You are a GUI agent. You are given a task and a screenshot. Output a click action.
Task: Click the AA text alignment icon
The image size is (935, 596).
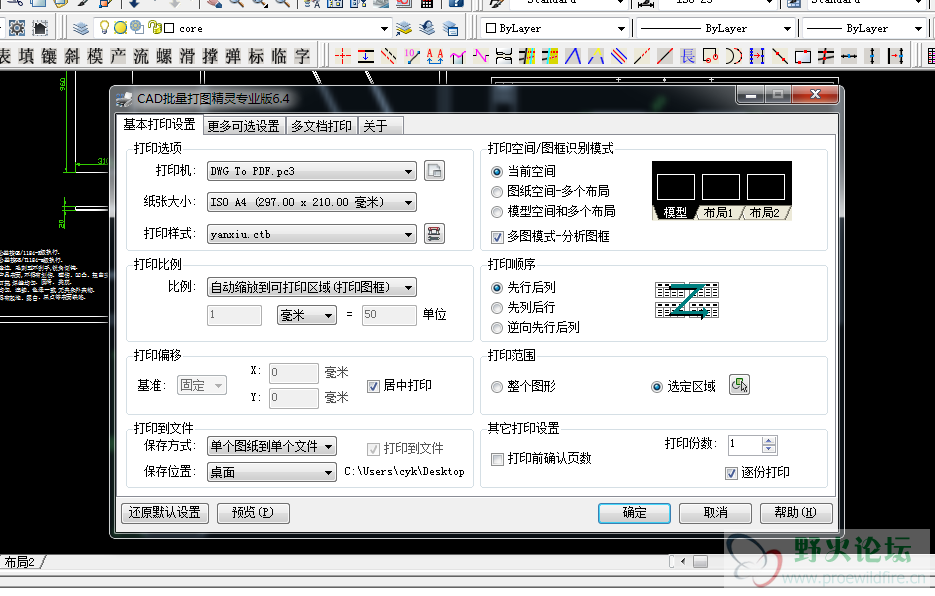[435, 56]
